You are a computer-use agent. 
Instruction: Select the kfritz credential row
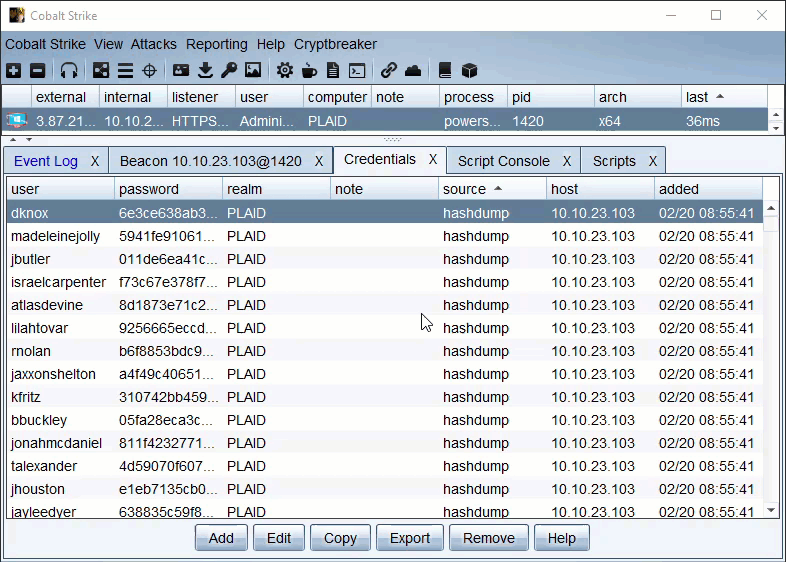tap(384, 397)
